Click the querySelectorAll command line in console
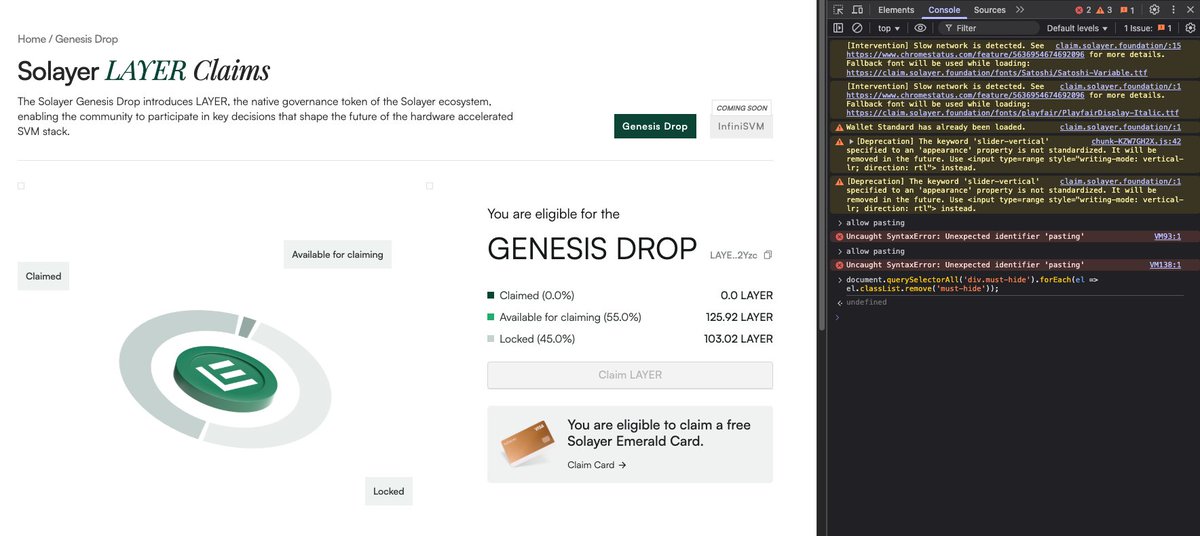Screen dimensions: 1200x536 972,284
